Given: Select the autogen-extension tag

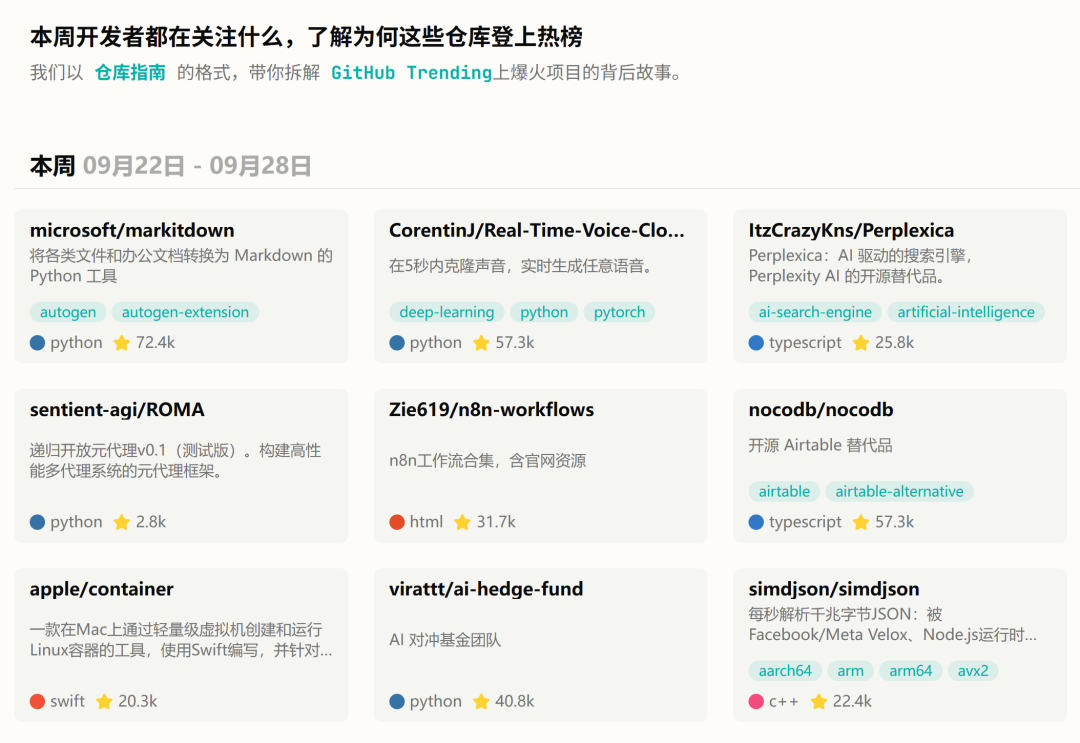Looking at the screenshot, I should pos(185,312).
